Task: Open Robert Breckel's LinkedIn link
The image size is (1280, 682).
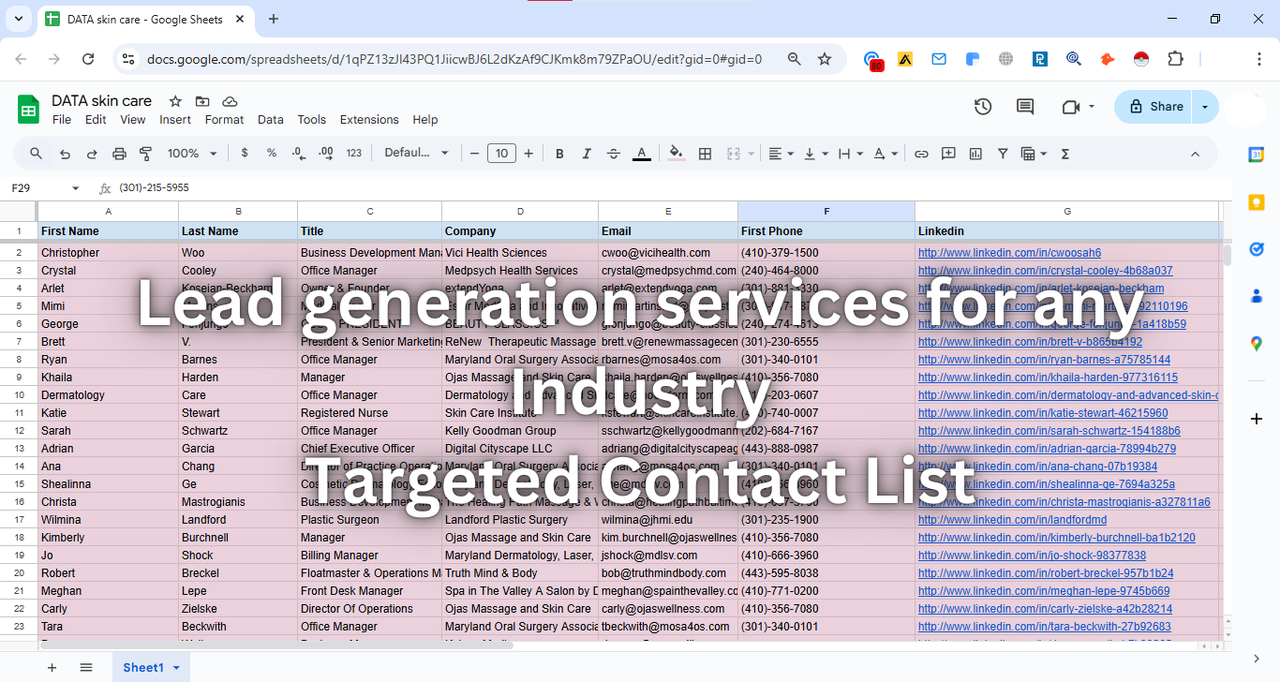Action: (1045, 574)
